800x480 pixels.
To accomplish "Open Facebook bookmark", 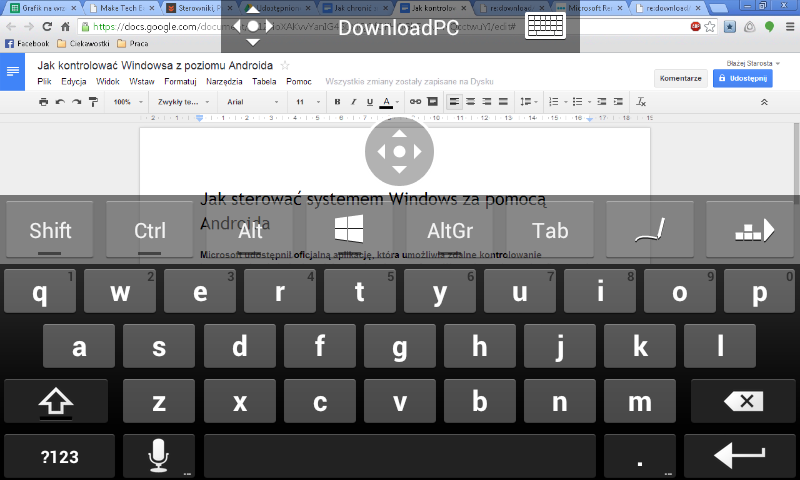I will coord(28,43).
